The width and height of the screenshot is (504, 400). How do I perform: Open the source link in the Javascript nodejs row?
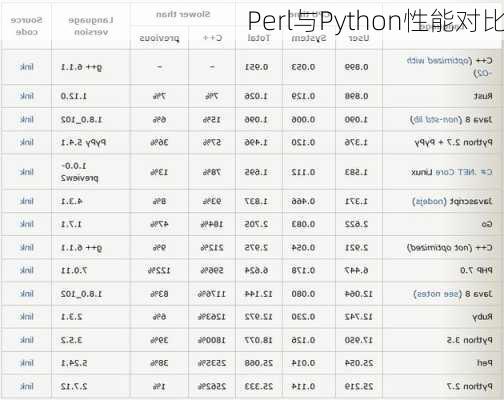tap(27, 201)
